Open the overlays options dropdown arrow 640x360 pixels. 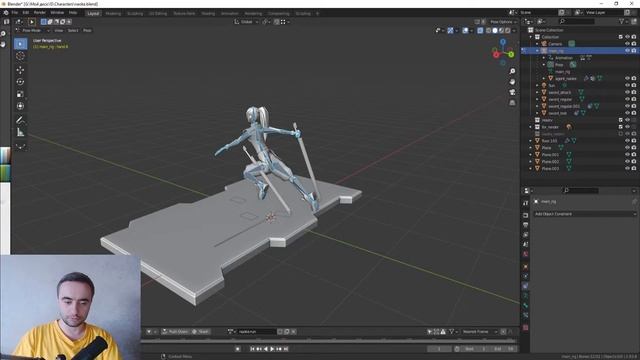coord(471,30)
